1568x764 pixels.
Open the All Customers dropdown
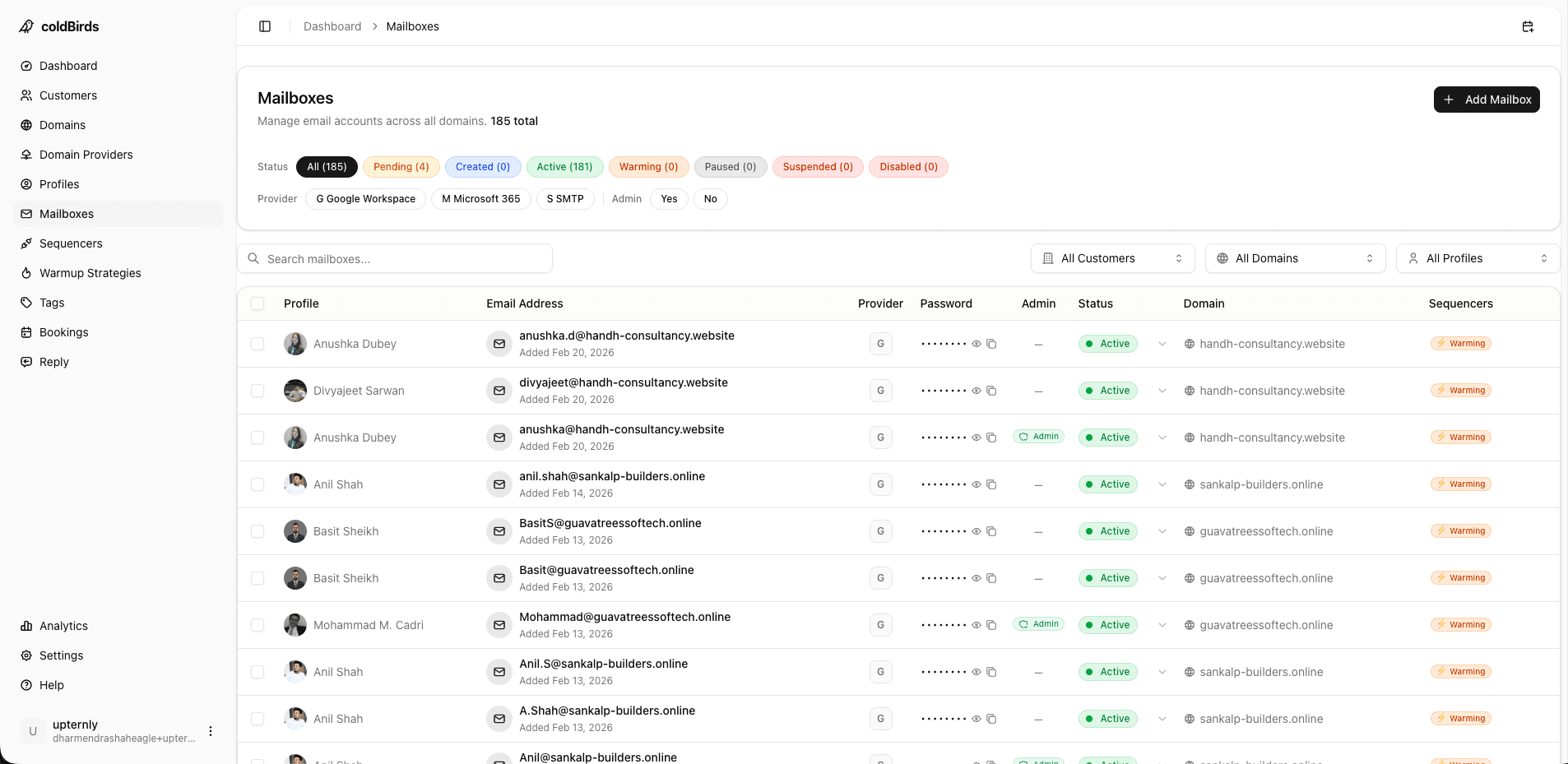(1111, 258)
